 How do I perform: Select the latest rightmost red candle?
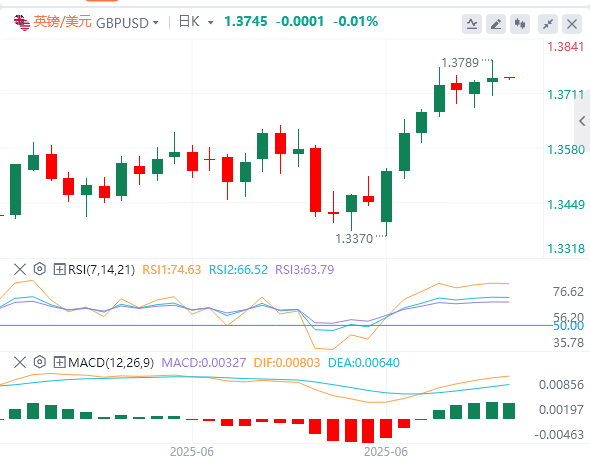509,78
